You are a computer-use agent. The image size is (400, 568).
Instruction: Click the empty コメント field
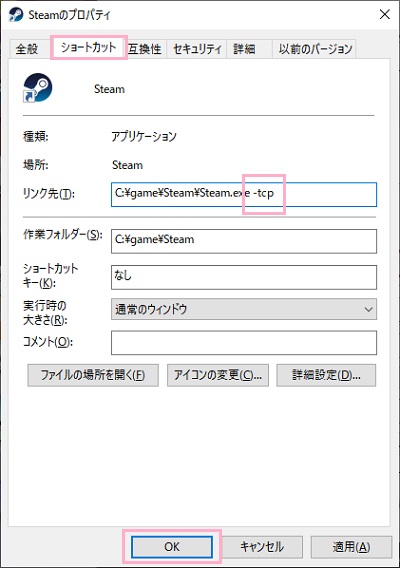(244, 343)
